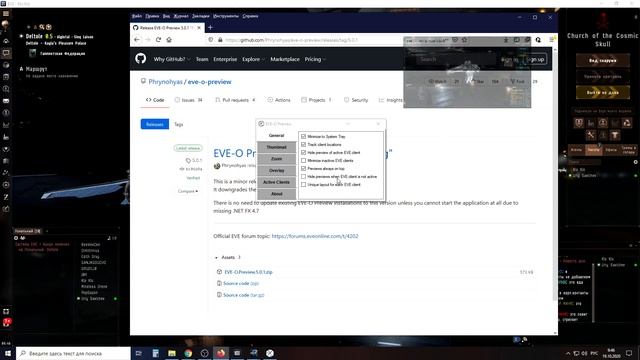Toggle Hide preview of active EVE client
Viewport: 640px width, 360px height.
(303, 152)
